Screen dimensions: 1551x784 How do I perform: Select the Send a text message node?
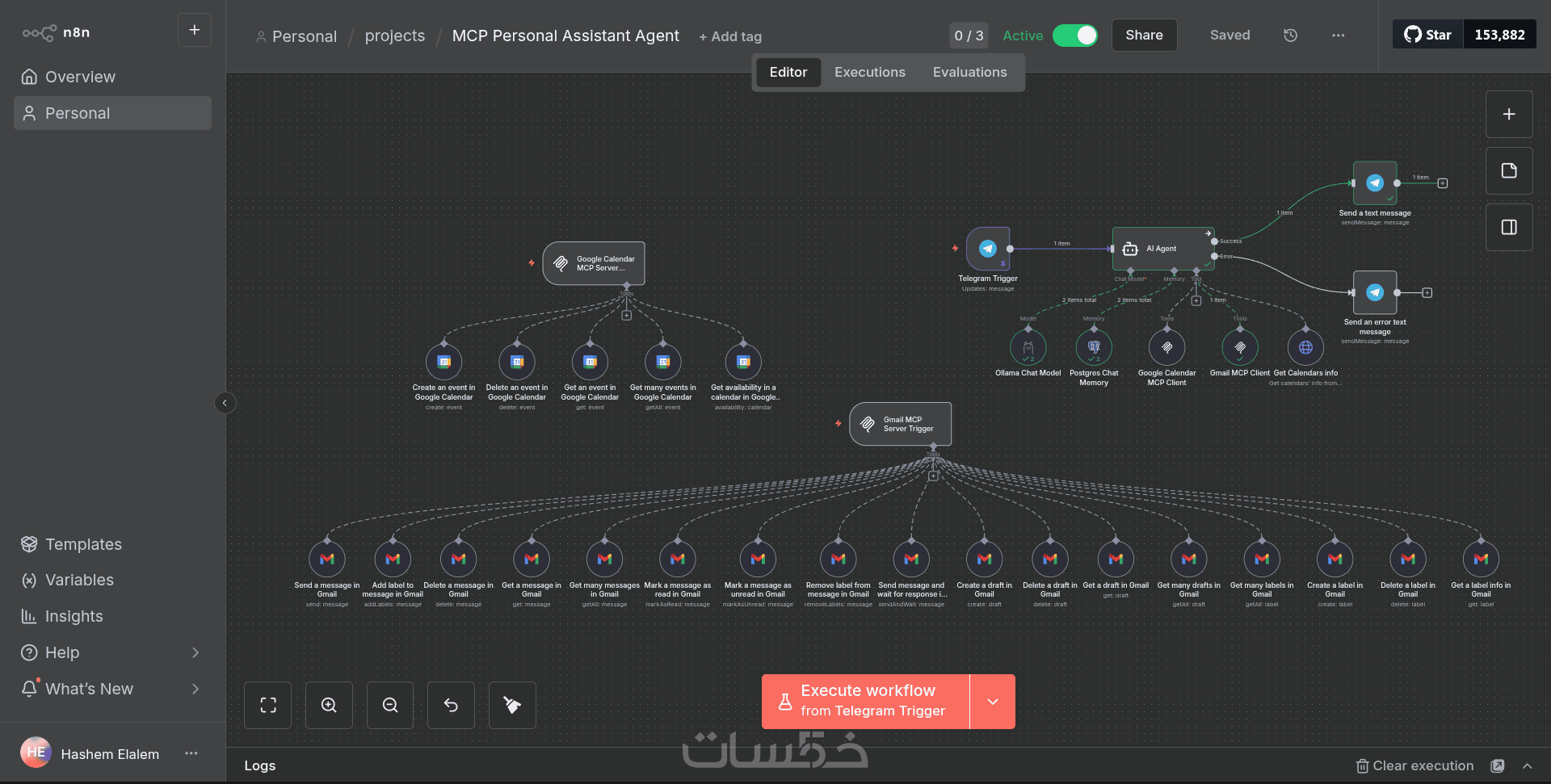tap(1375, 183)
